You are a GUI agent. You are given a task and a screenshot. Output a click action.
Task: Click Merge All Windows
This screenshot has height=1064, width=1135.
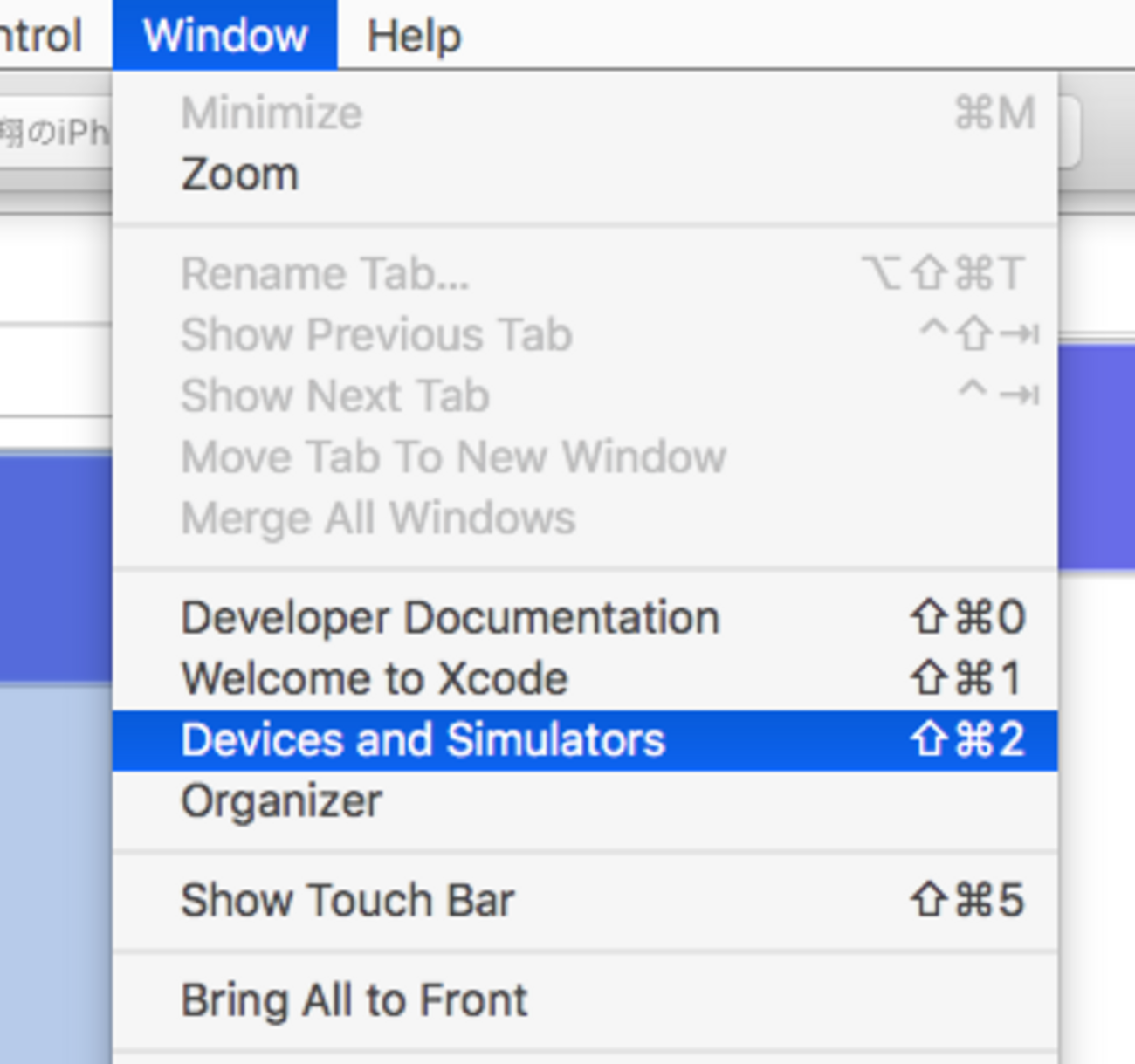378,518
